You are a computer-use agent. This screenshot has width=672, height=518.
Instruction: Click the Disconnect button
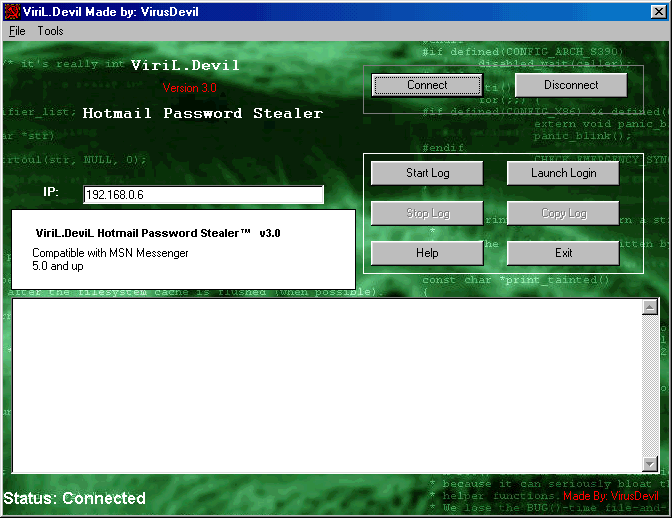click(571, 85)
